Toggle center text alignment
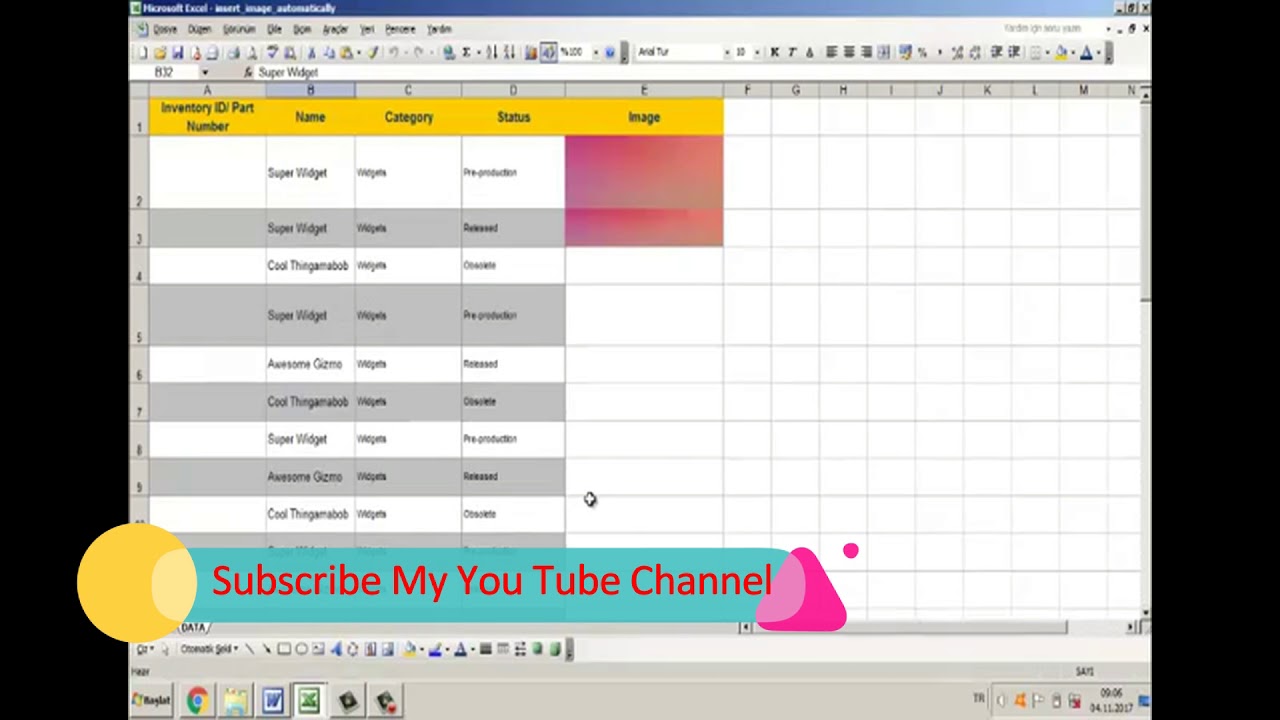The height and width of the screenshot is (720, 1280). [849, 52]
